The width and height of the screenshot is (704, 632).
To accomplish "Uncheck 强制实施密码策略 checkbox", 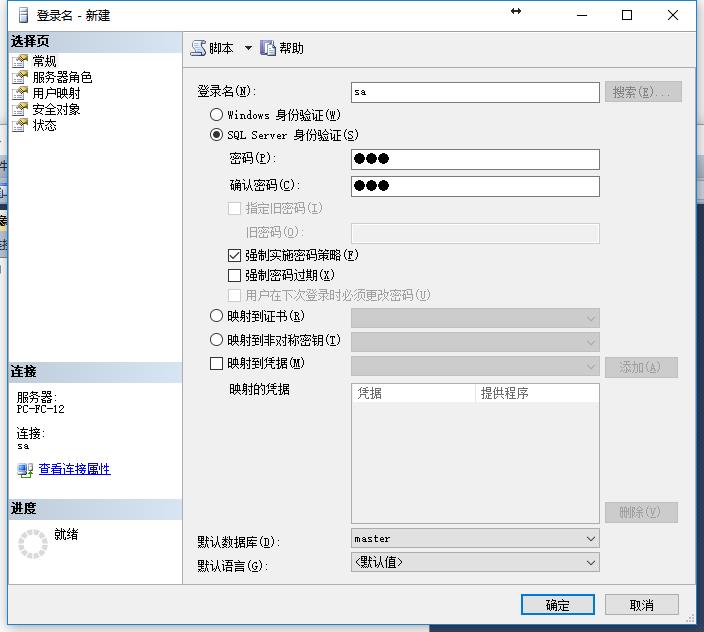I will (x=234, y=255).
